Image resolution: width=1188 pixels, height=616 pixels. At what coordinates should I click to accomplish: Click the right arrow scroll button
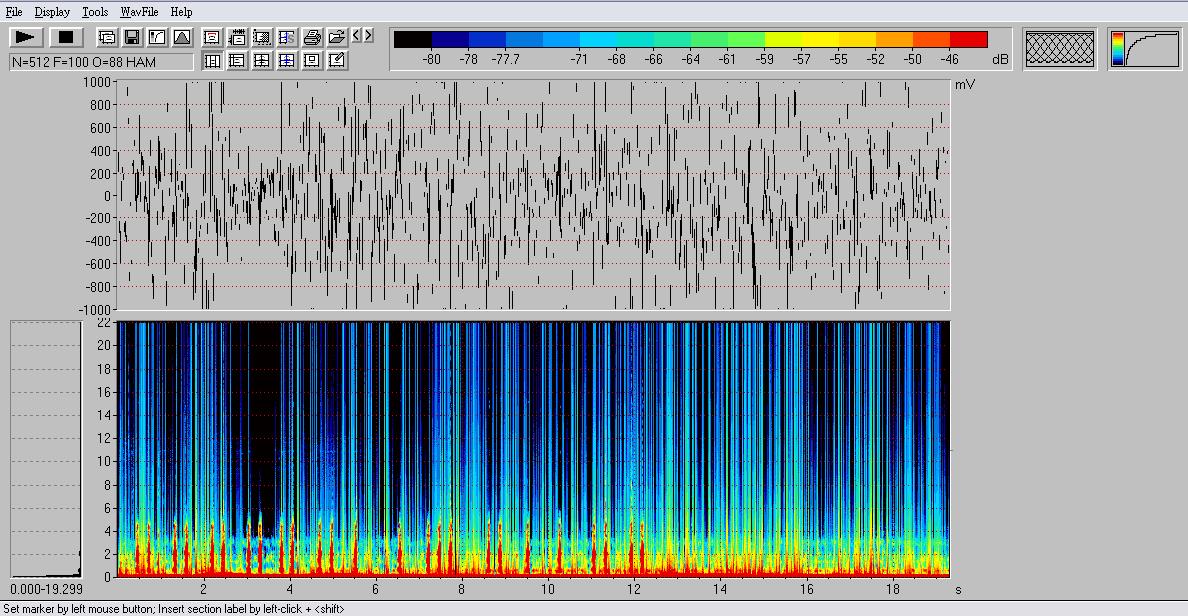tap(369, 36)
